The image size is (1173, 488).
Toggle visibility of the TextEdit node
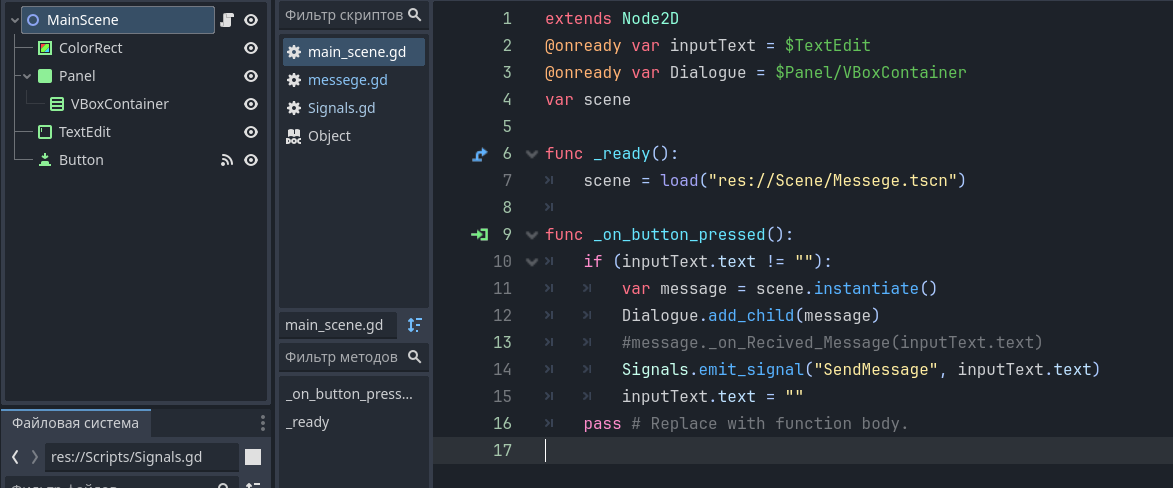[x=251, y=132]
